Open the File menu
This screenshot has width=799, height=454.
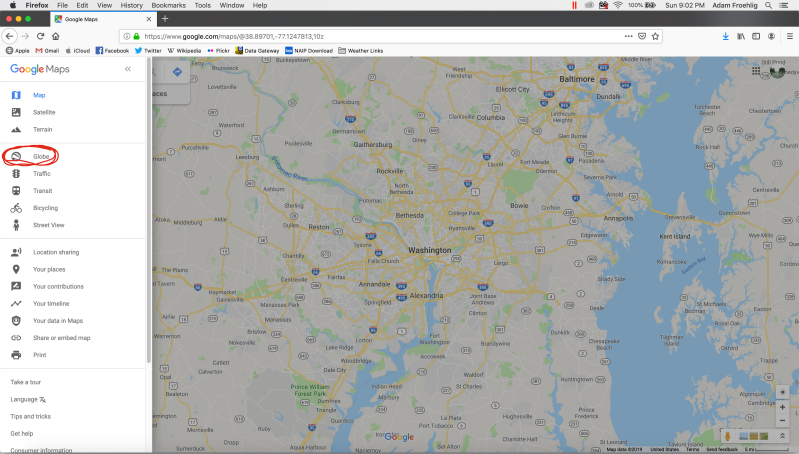62,5
